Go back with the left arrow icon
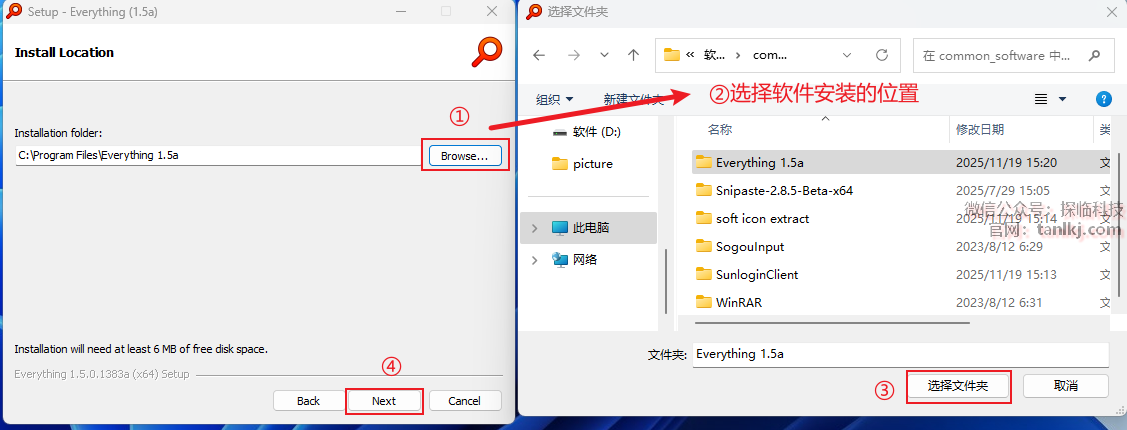The height and width of the screenshot is (430, 1127). 538,55
